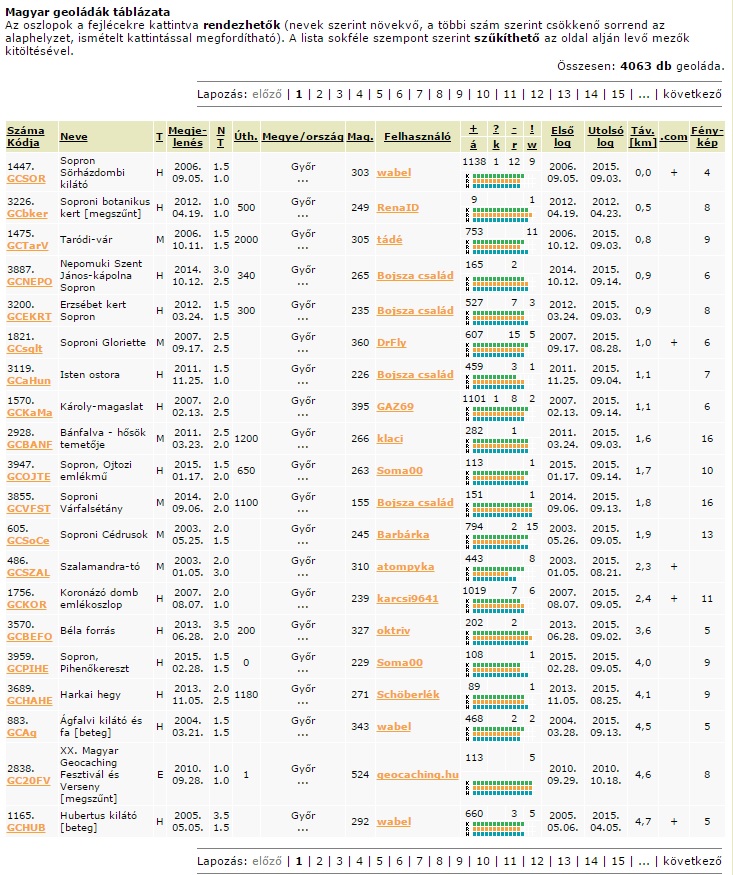Sort by Mag. column header
The height and width of the screenshot is (875, 733).
(360, 136)
